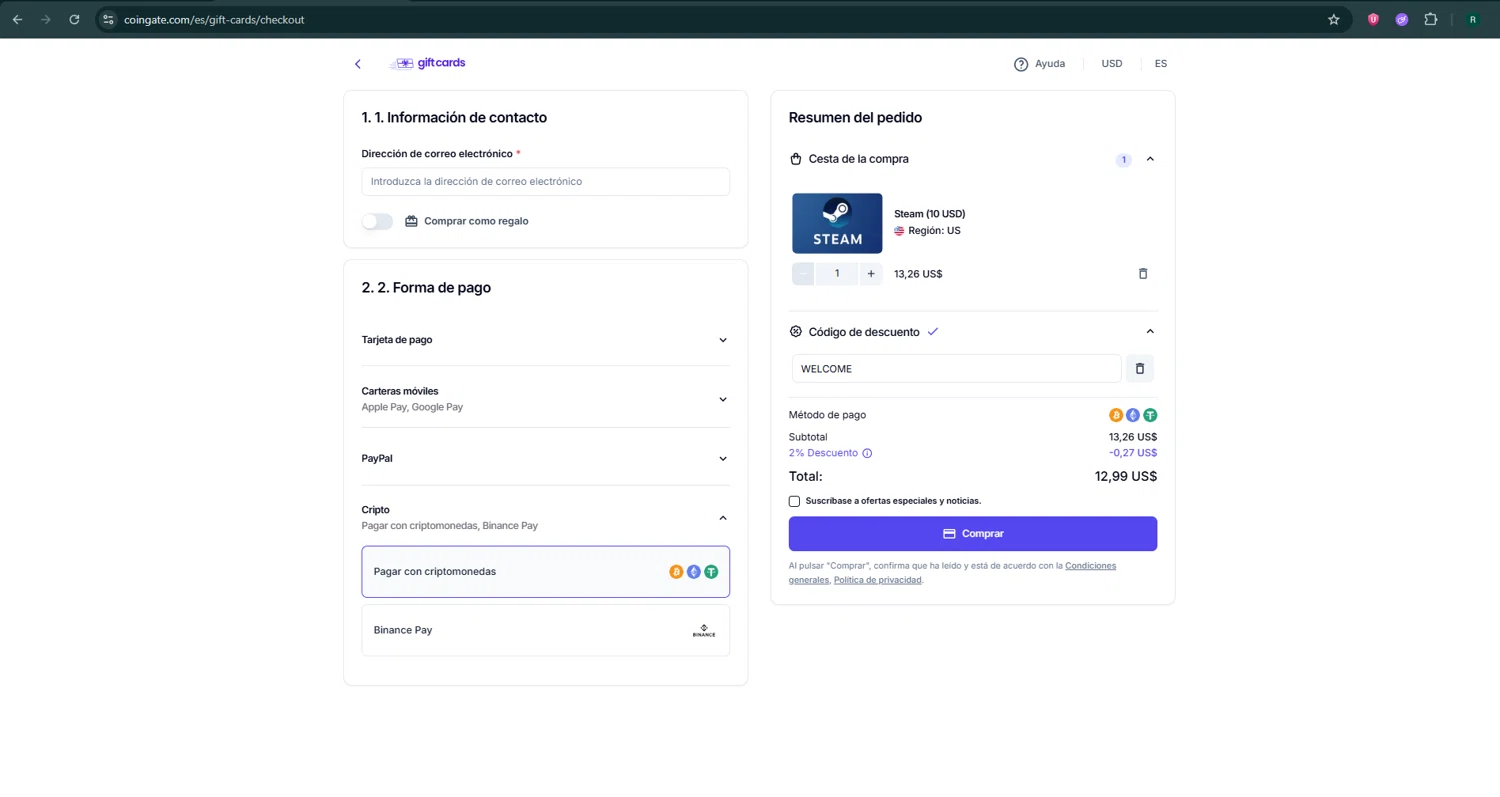Screen dimensions: 1500x797
Task: Click Bitcoin icon in Pagar con criptomonedas
Action: pos(676,572)
